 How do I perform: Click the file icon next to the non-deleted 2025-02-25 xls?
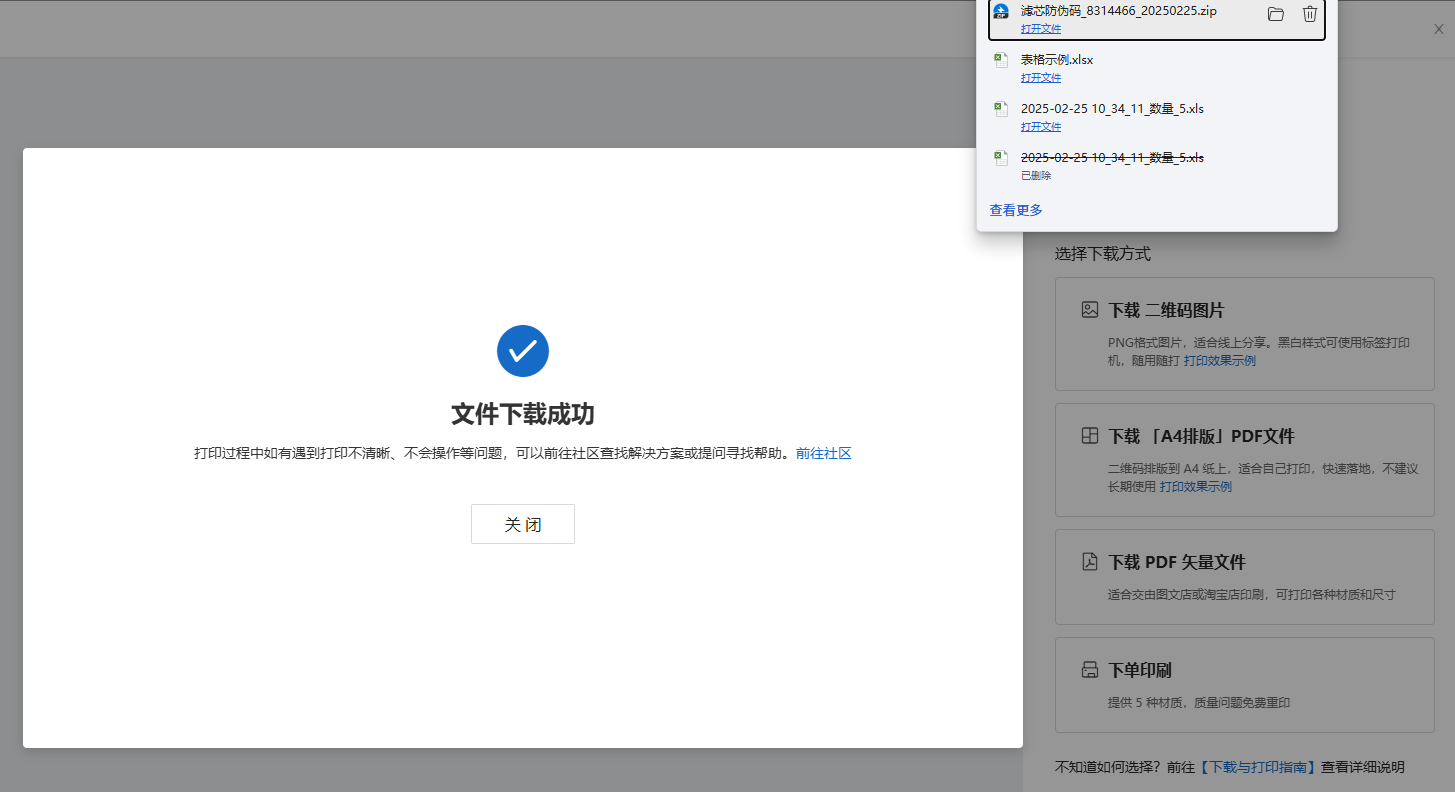(x=1001, y=109)
